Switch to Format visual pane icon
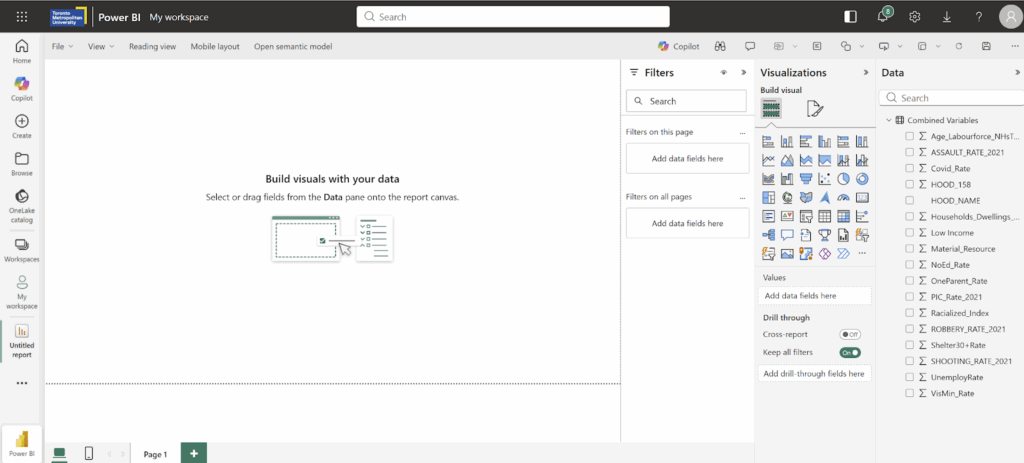Screen dimensions: 1024x463 815,109
